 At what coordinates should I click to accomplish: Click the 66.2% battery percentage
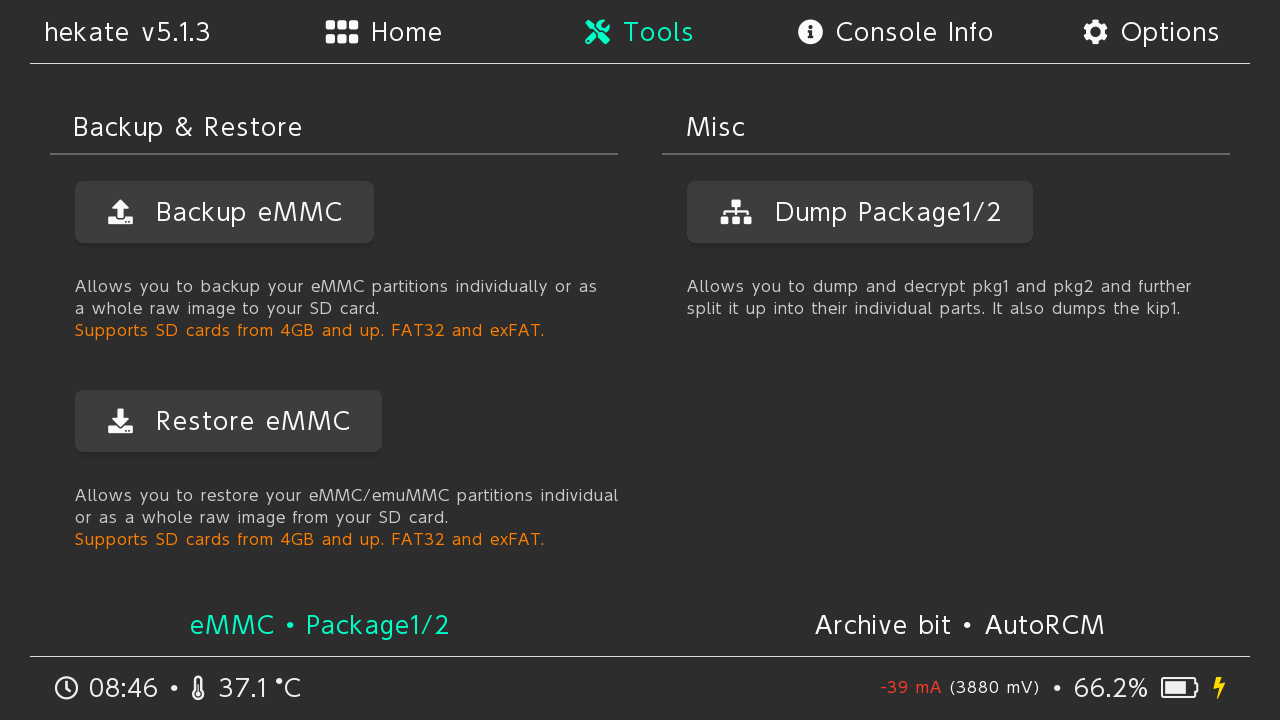tap(1111, 688)
